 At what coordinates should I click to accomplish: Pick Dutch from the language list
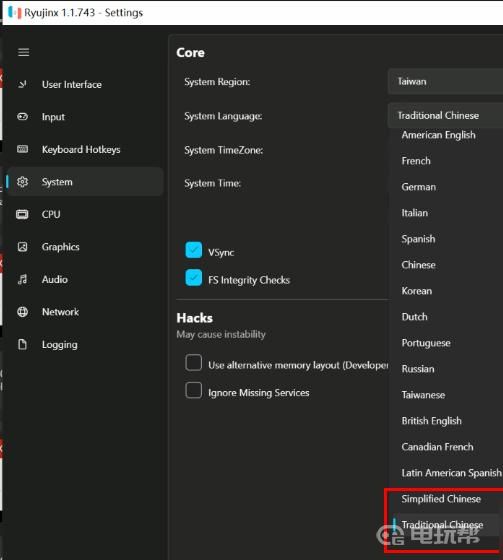click(x=414, y=317)
